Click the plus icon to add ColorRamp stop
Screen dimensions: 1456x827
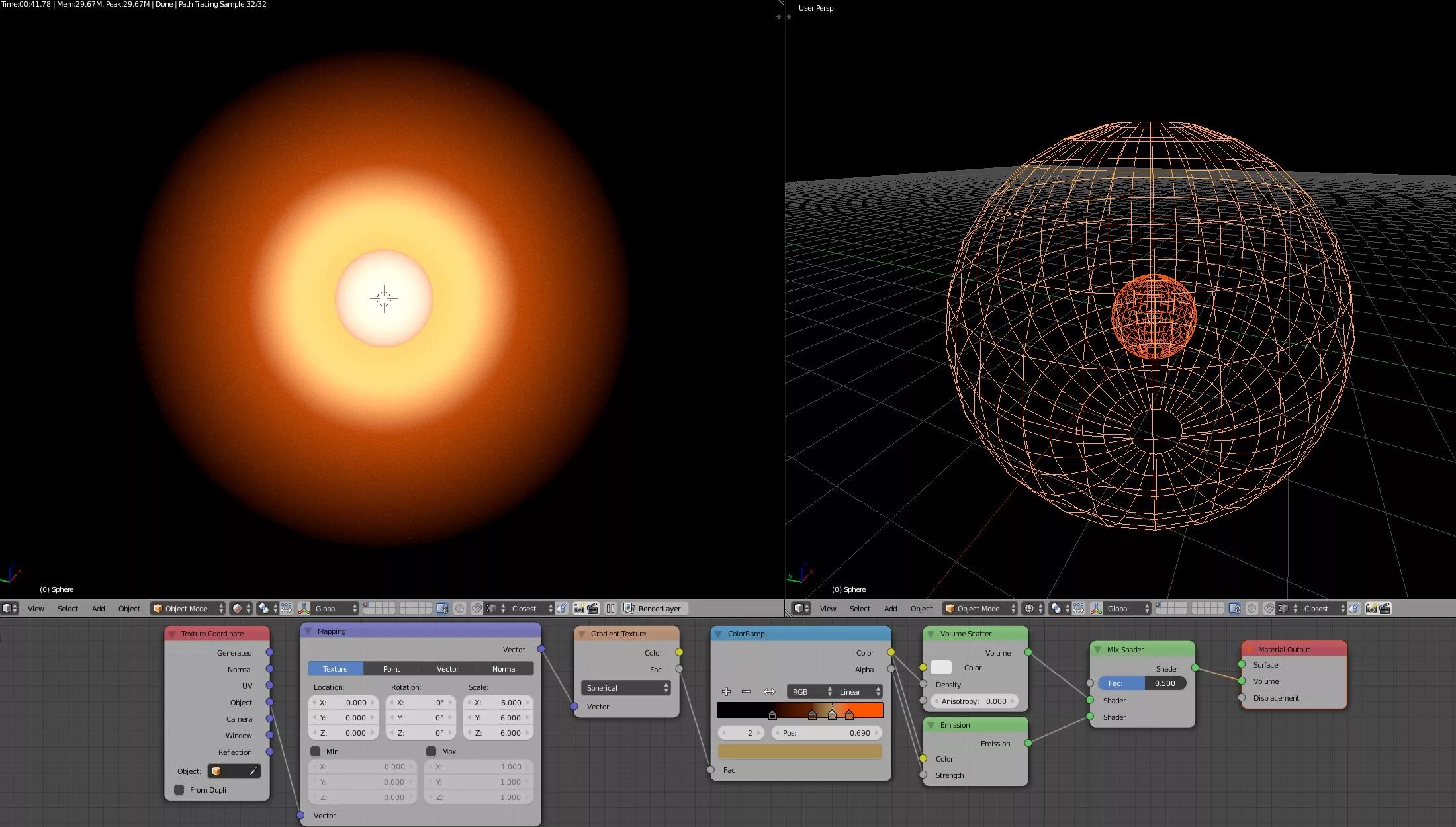[x=726, y=691]
